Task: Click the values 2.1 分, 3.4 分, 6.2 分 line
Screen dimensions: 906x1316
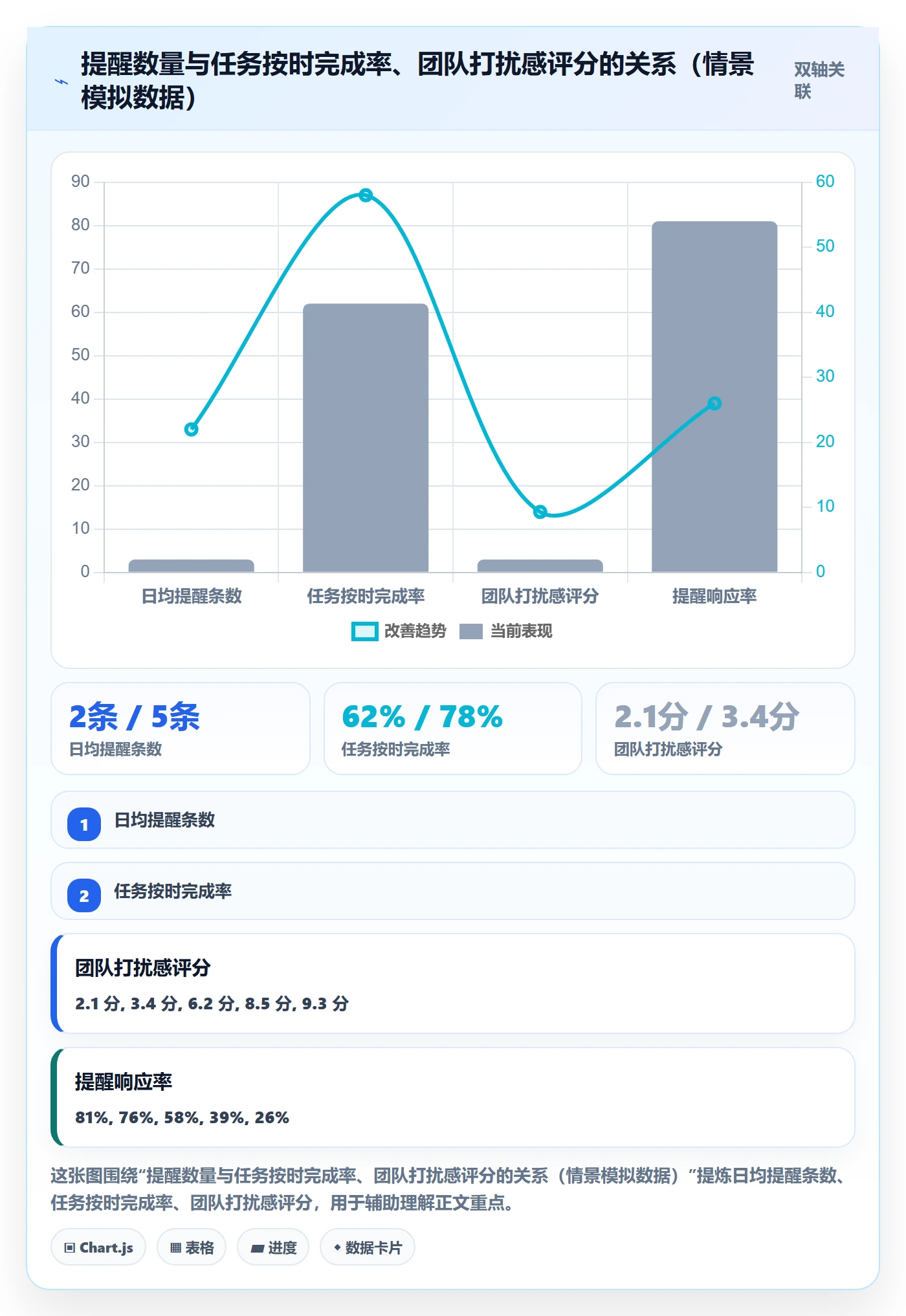Action: click(x=212, y=1003)
